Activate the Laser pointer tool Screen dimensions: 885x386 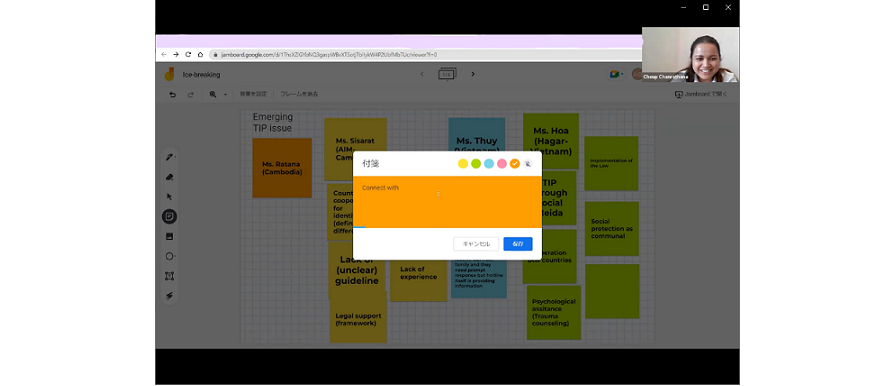(169, 296)
